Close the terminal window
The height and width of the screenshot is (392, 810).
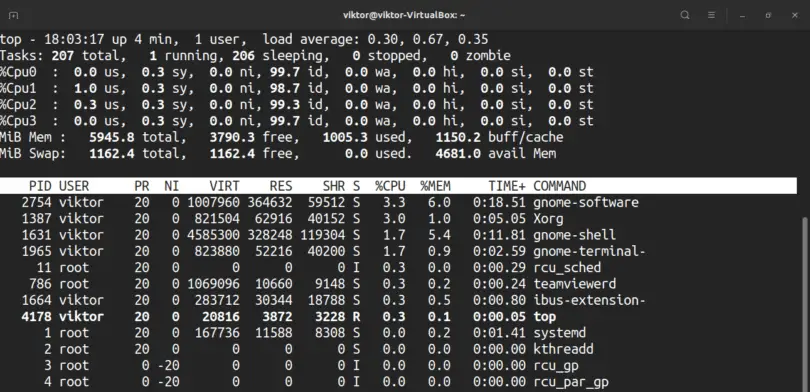pos(795,15)
